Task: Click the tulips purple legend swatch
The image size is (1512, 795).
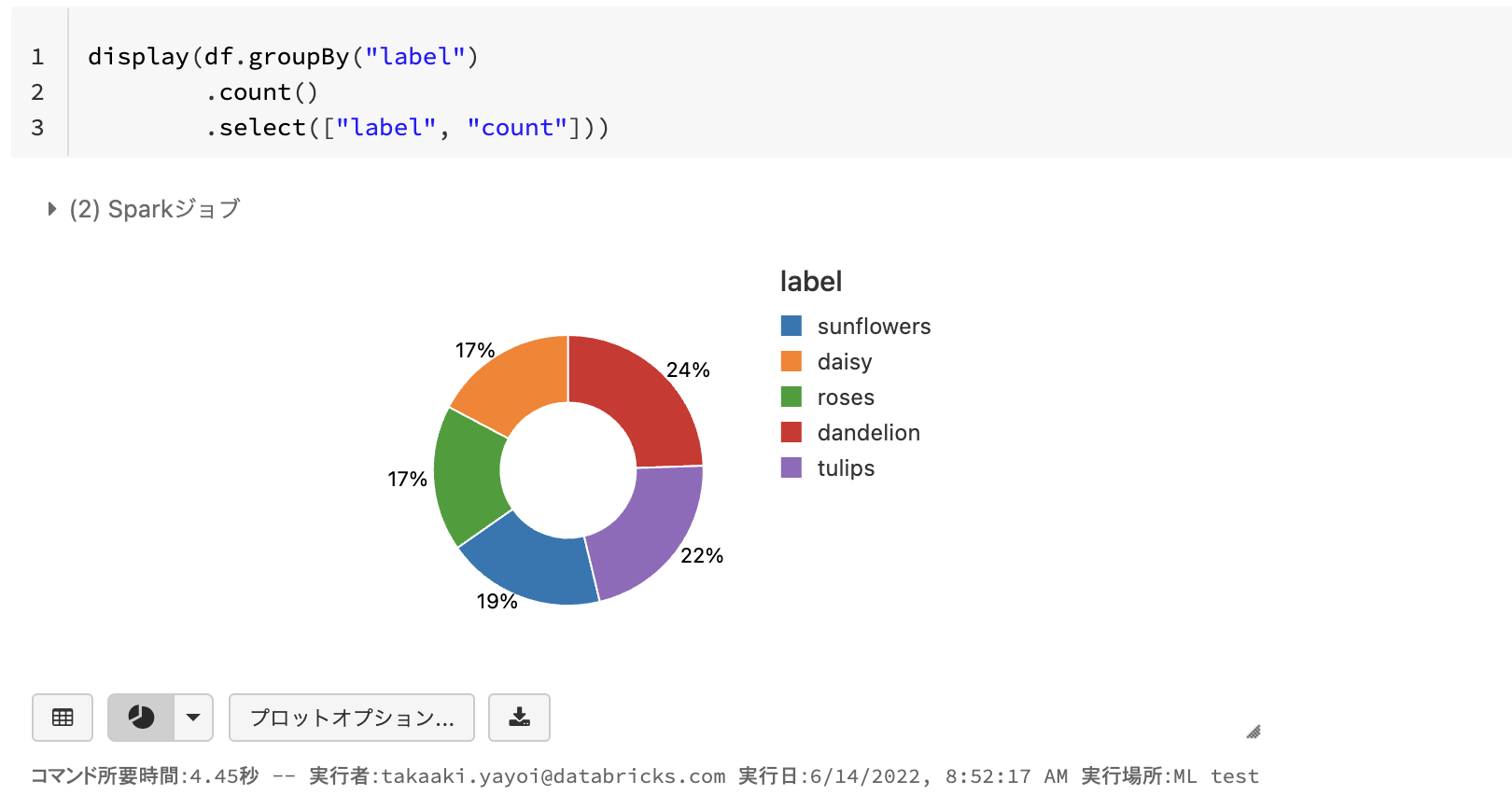Action: 791,467
